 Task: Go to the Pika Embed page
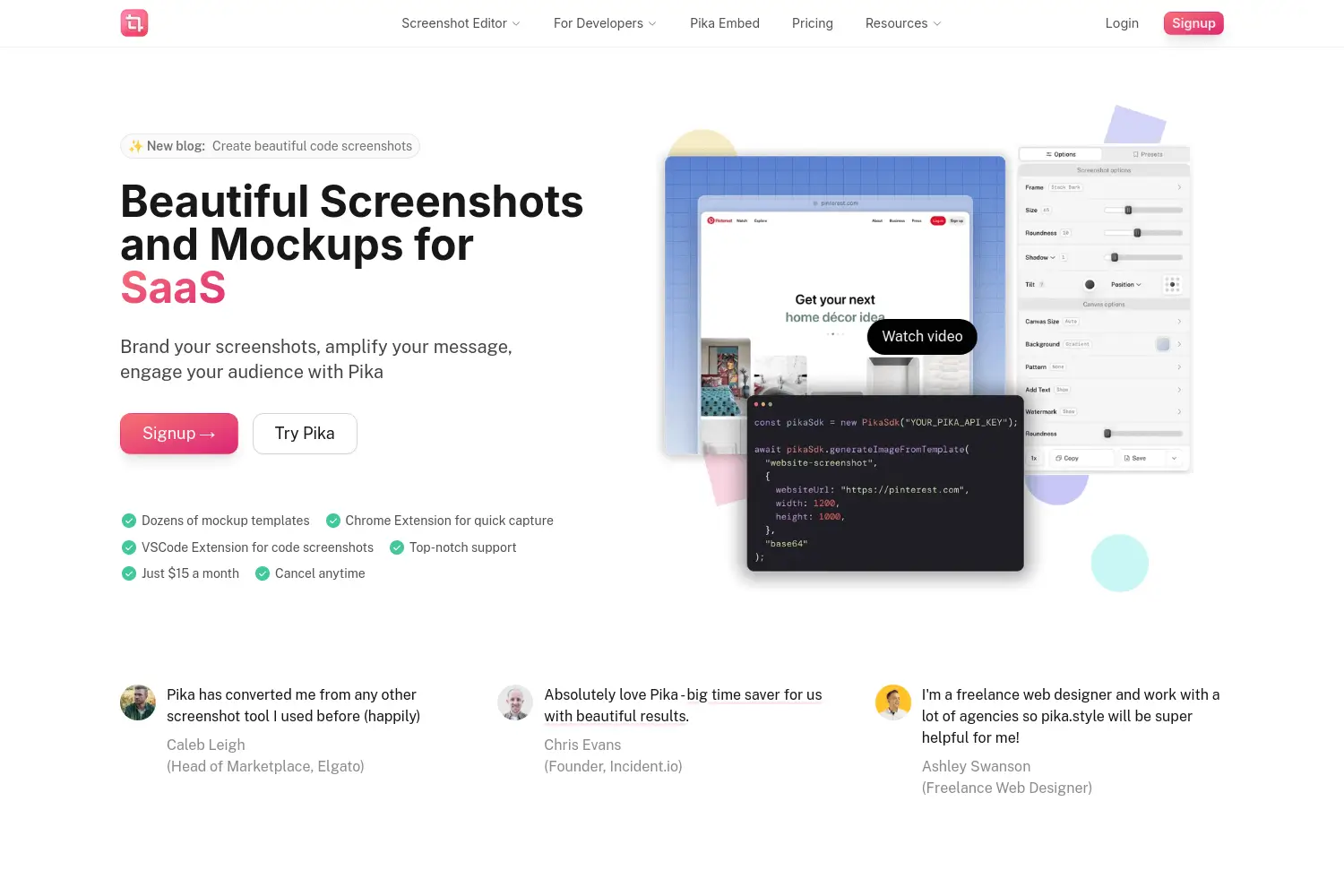[725, 23]
